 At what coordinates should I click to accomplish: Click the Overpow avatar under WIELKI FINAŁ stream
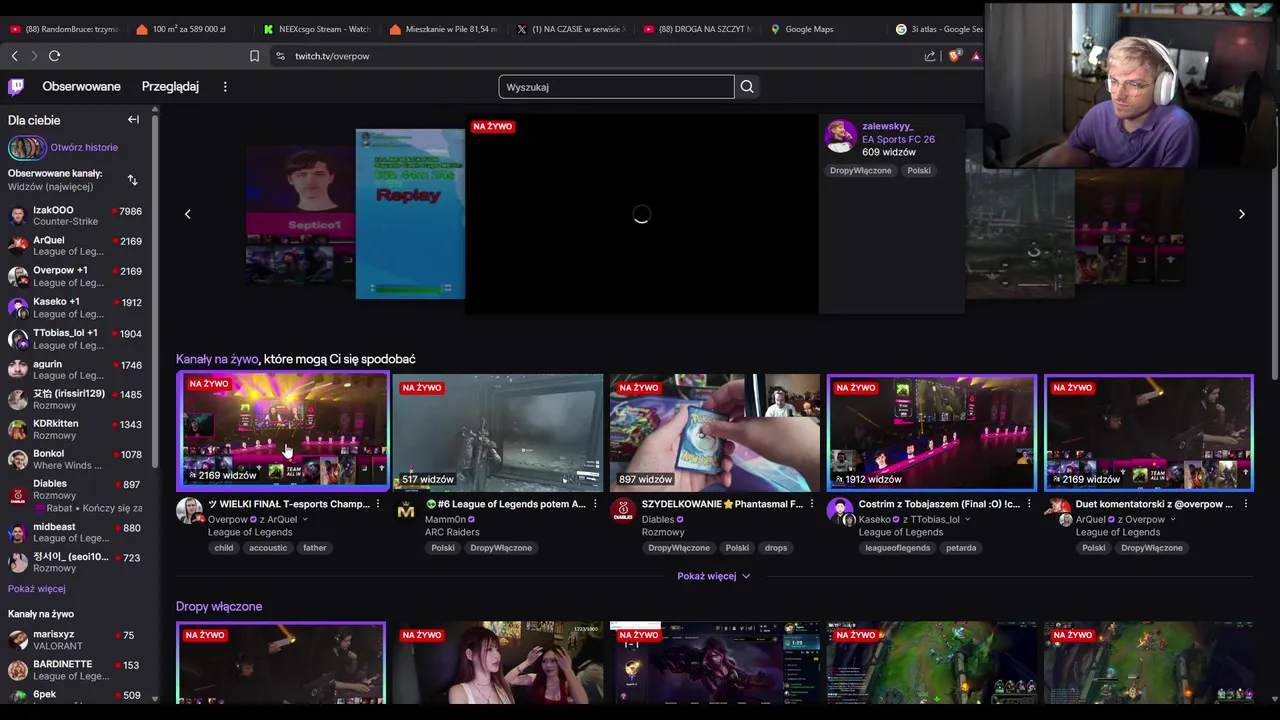pos(189,511)
